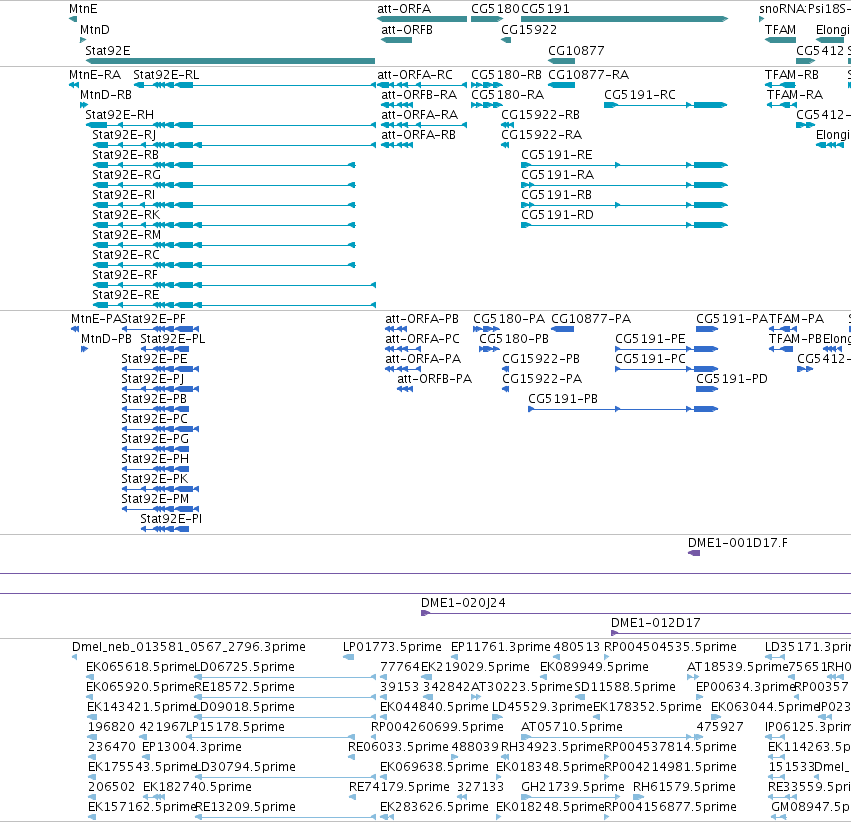Select the Dmel_neb_013581_0567_2796.3prime label
This screenshot has height=822, width=851.
click(x=189, y=647)
